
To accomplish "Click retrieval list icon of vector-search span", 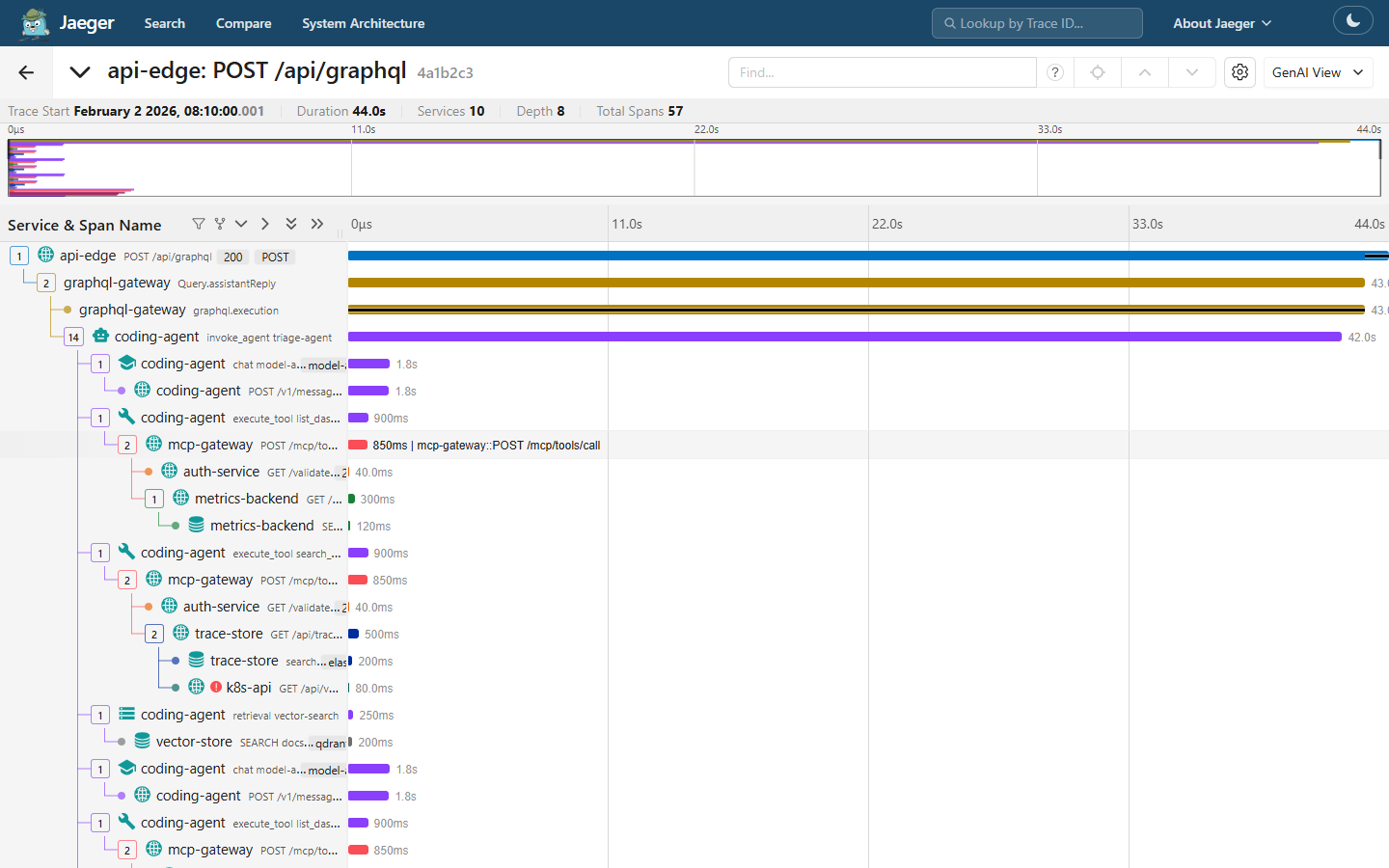I will click(126, 714).
